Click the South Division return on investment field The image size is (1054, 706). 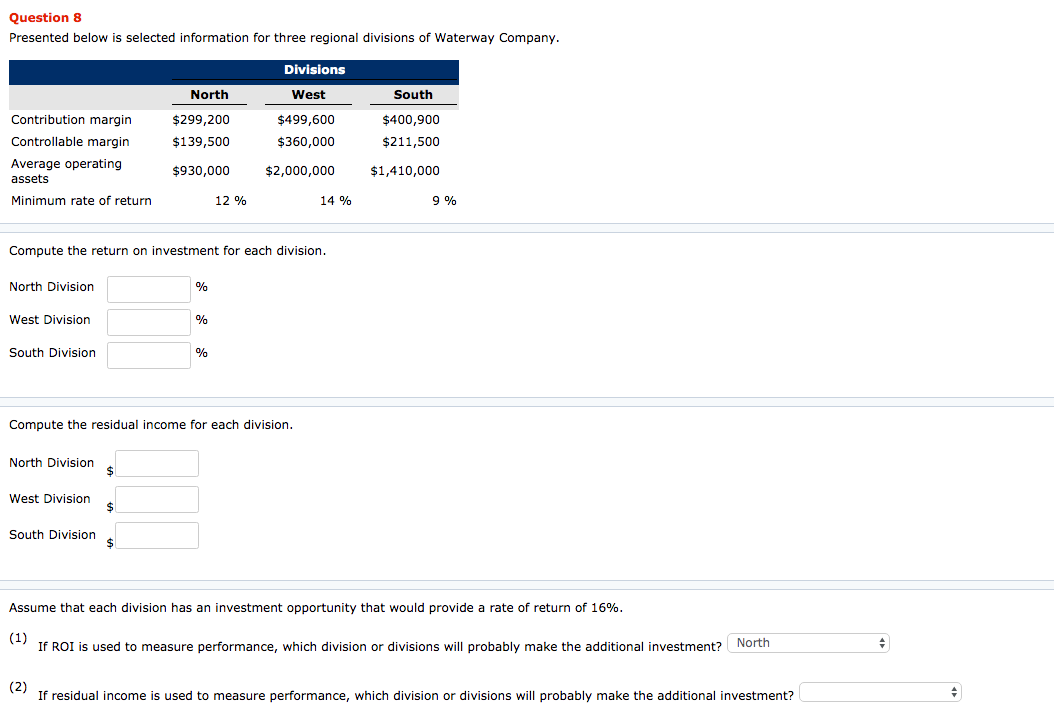149,355
